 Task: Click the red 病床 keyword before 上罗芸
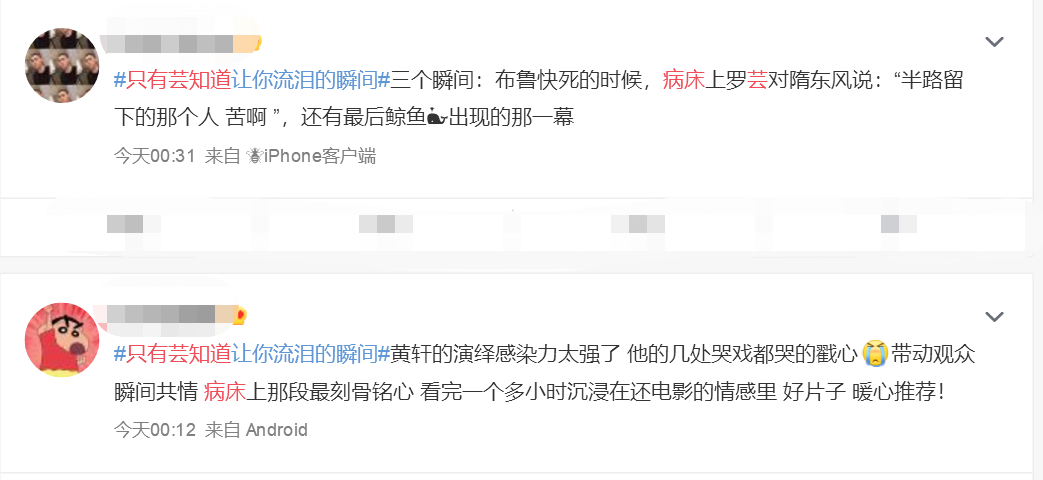683,80
